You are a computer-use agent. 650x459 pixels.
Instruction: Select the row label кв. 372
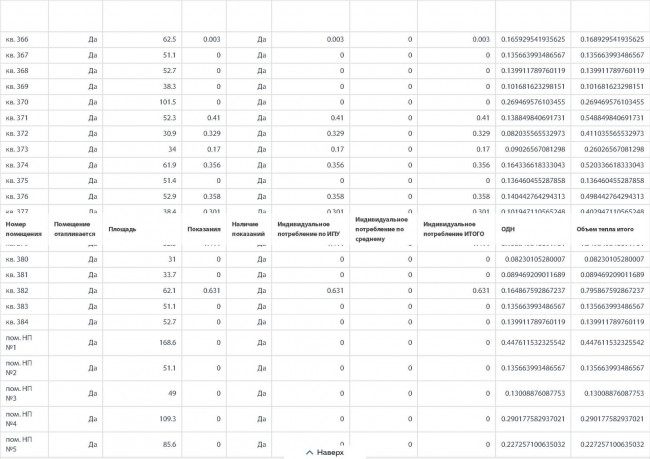[x=17, y=134]
